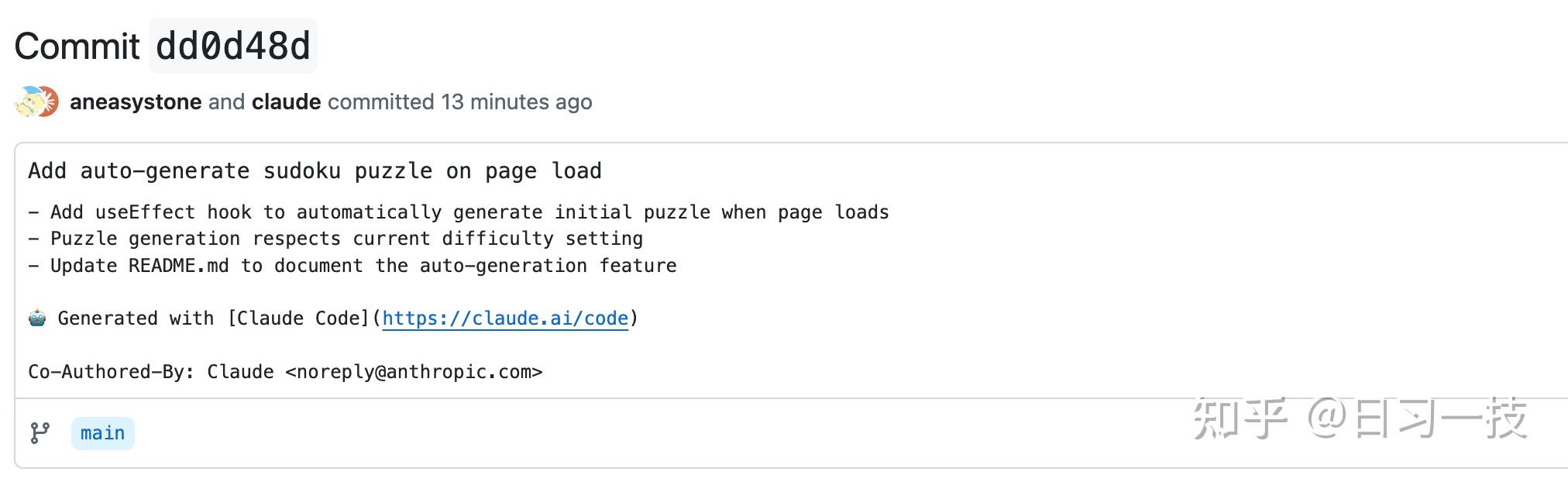Click the 'Update README.md' bullet line
The width and height of the screenshot is (1568, 482).
coord(352,266)
